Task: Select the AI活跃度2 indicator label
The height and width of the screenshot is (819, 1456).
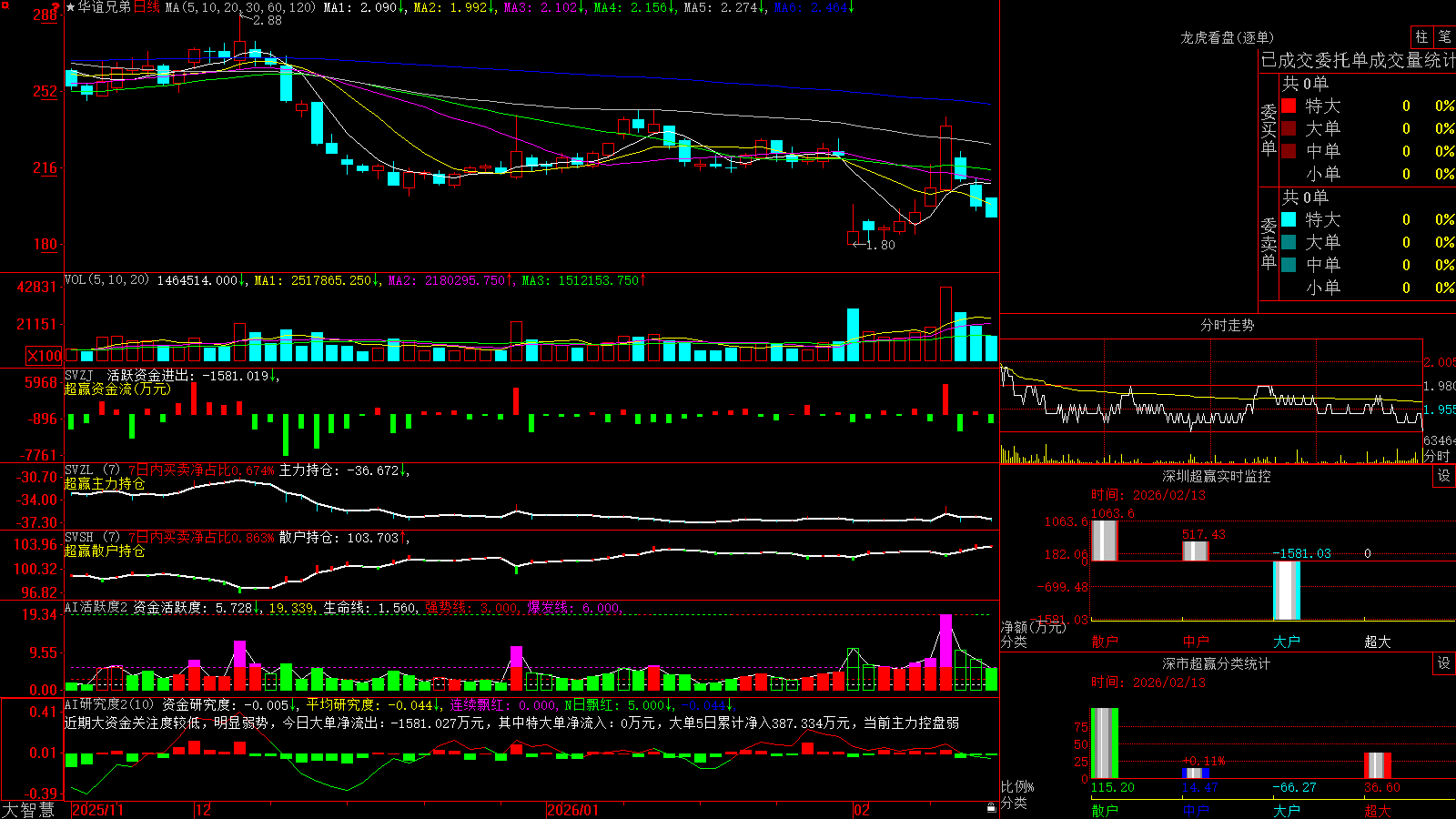Action: pos(96,607)
